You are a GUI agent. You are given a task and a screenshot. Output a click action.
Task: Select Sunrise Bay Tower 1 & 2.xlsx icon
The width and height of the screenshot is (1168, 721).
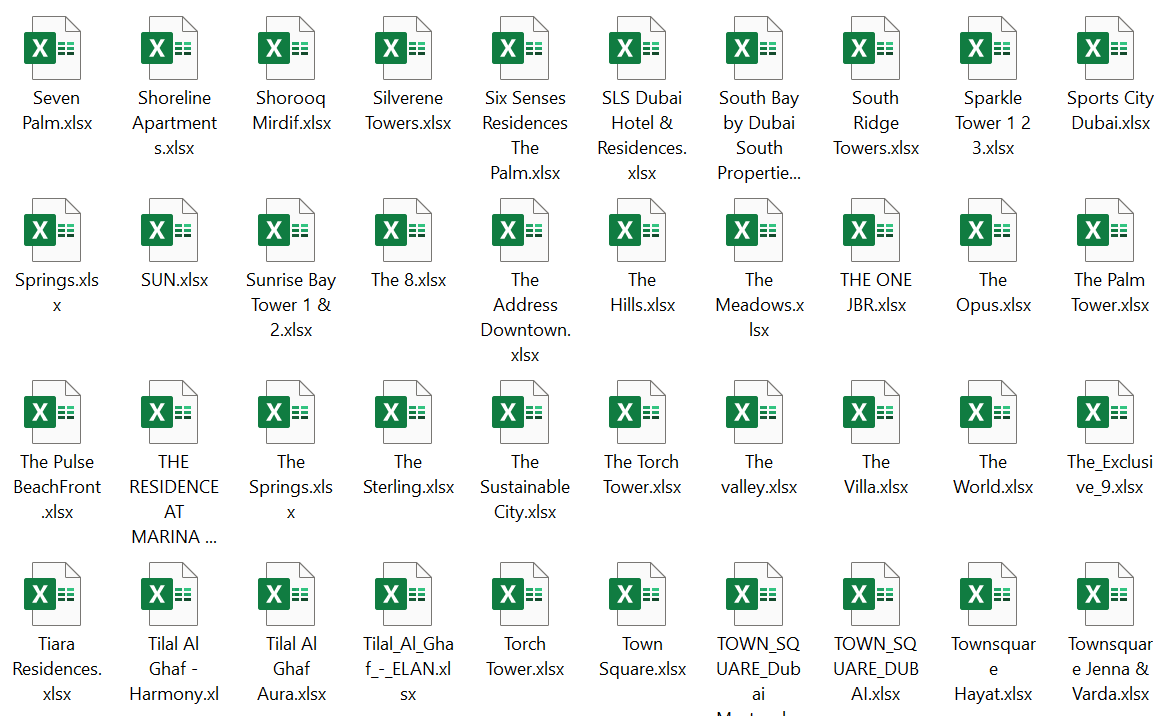(x=290, y=230)
